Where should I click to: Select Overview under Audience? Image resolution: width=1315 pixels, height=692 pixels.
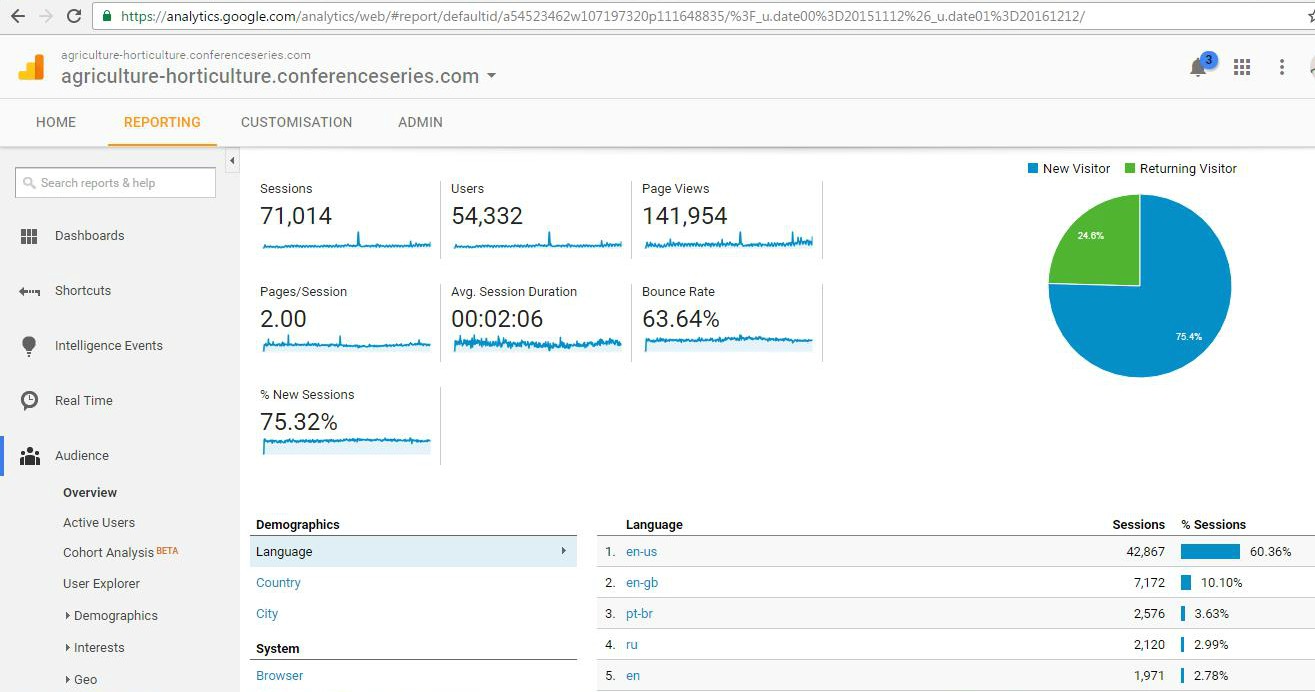pos(90,493)
